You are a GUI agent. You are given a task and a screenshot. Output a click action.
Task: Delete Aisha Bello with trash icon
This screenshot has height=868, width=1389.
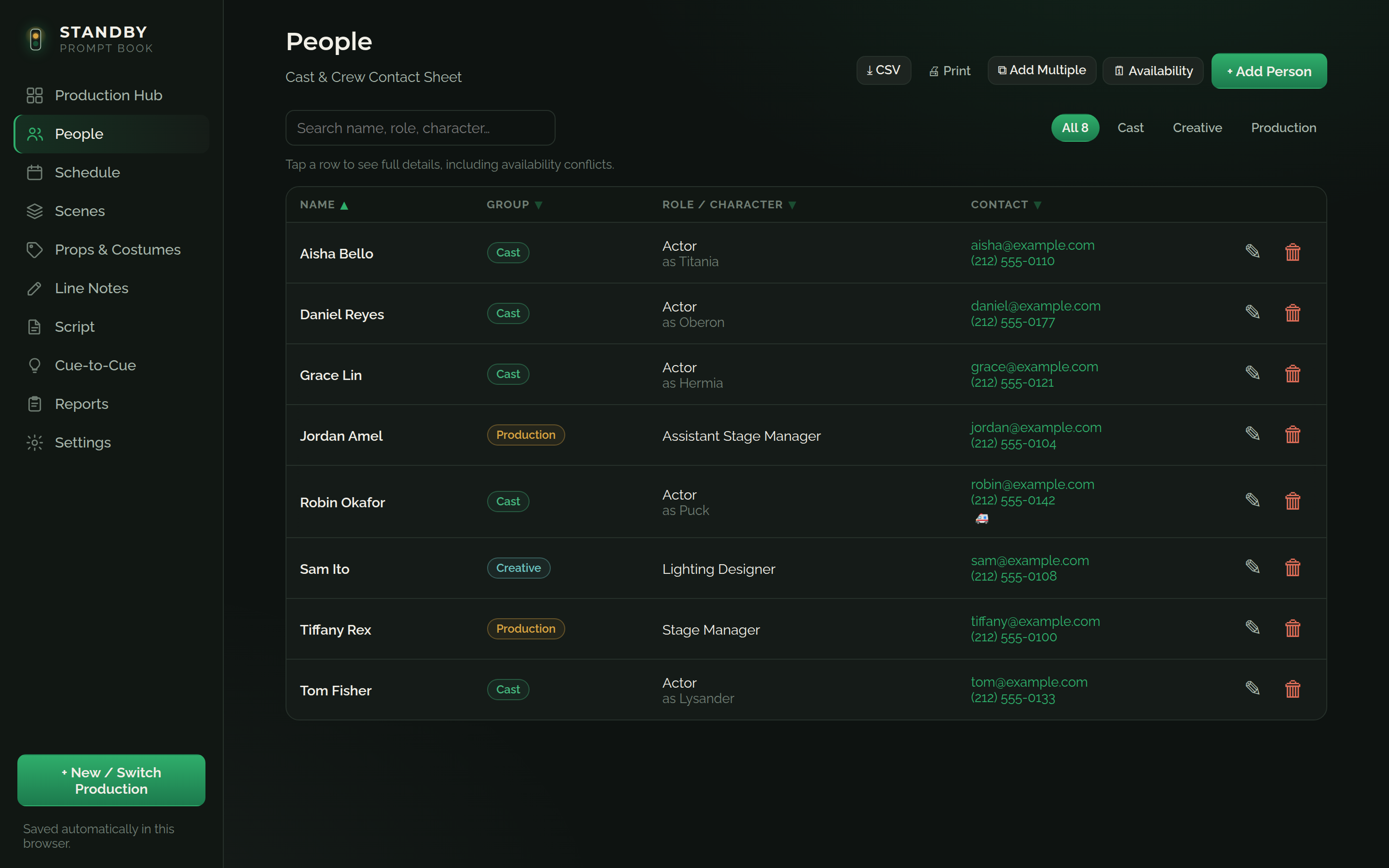pos(1293,252)
